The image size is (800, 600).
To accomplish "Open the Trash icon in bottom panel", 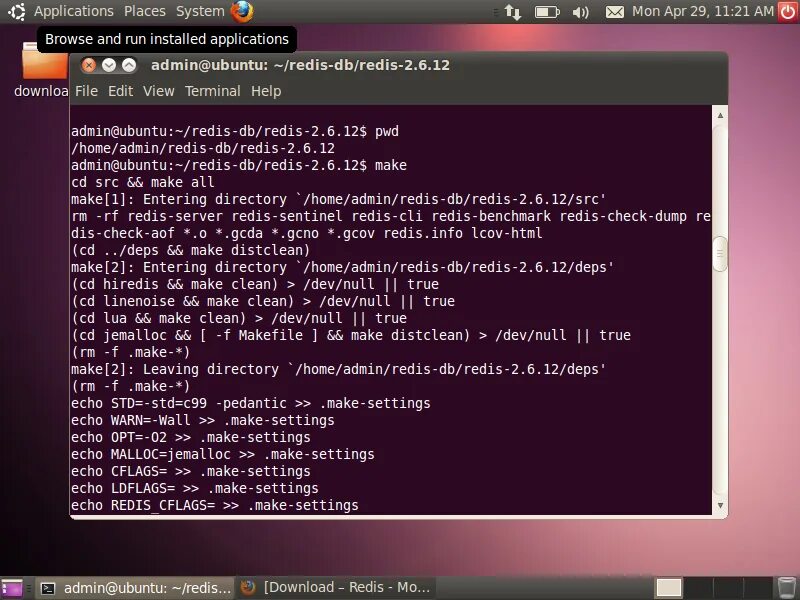I will point(787,588).
